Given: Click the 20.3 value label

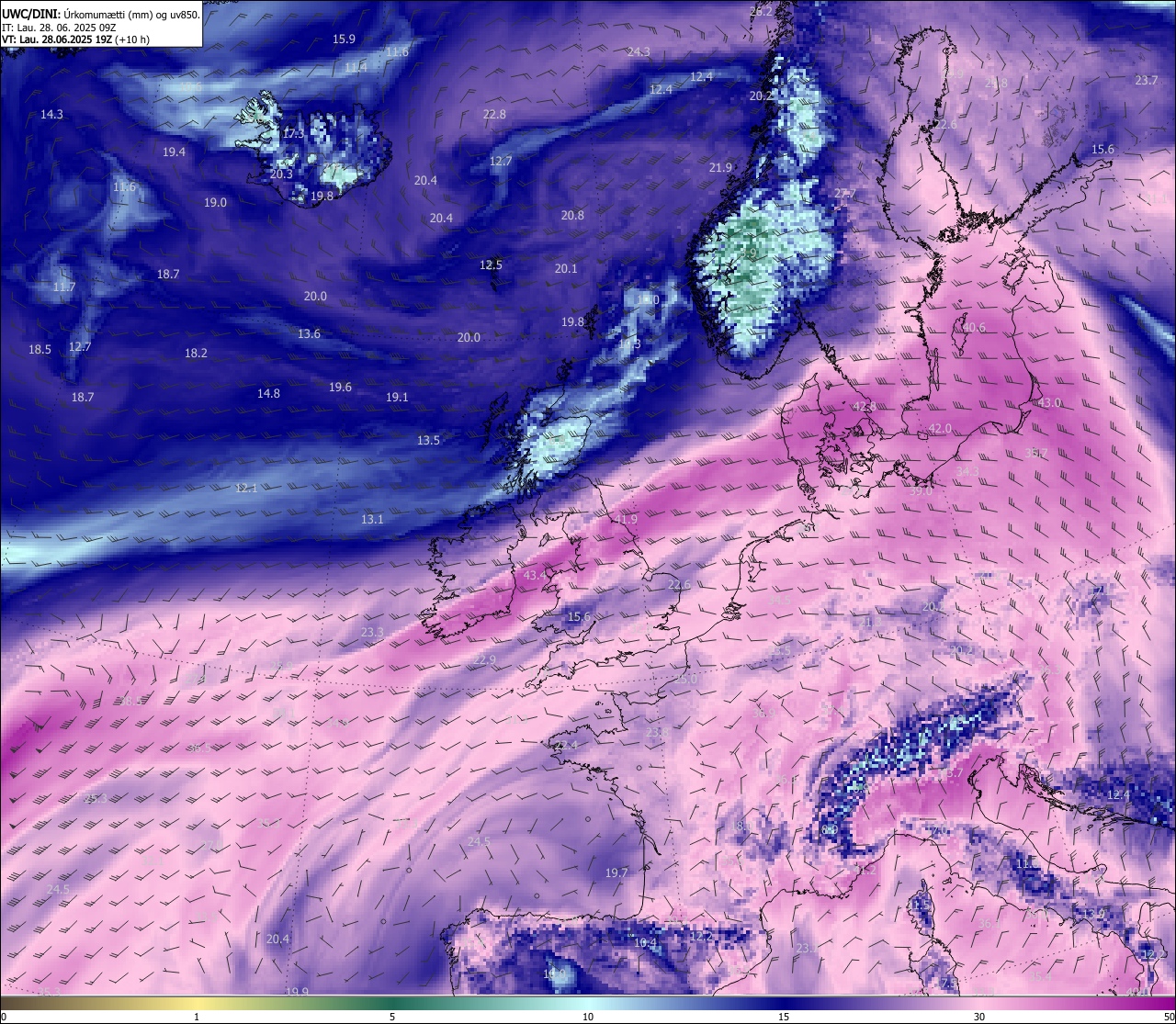Looking at the screenshot, I should click(x=281, y=174).
